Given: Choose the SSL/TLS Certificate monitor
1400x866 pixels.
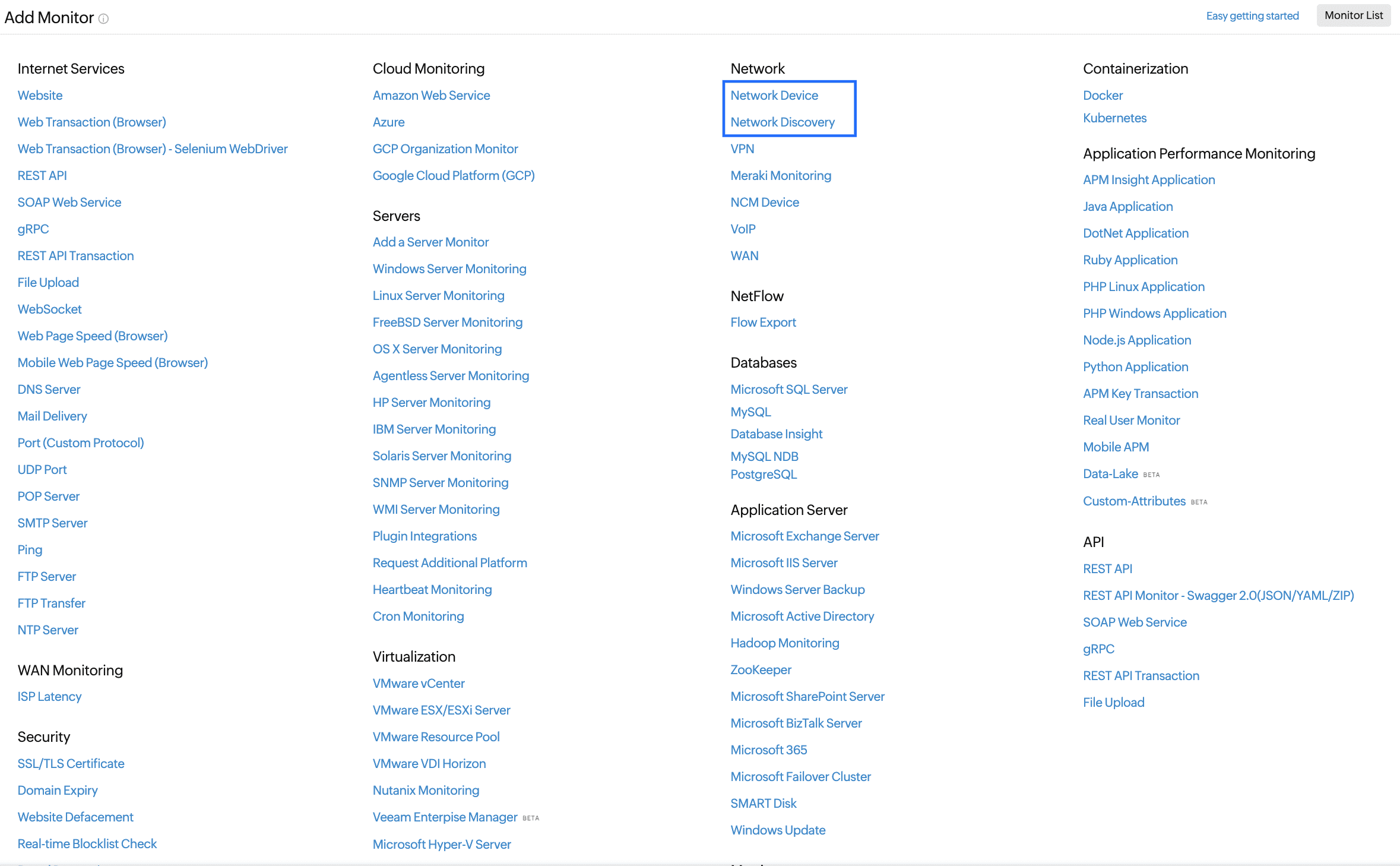Looking at the screenshot, I should pyautogui.click(x=71, y=763).
